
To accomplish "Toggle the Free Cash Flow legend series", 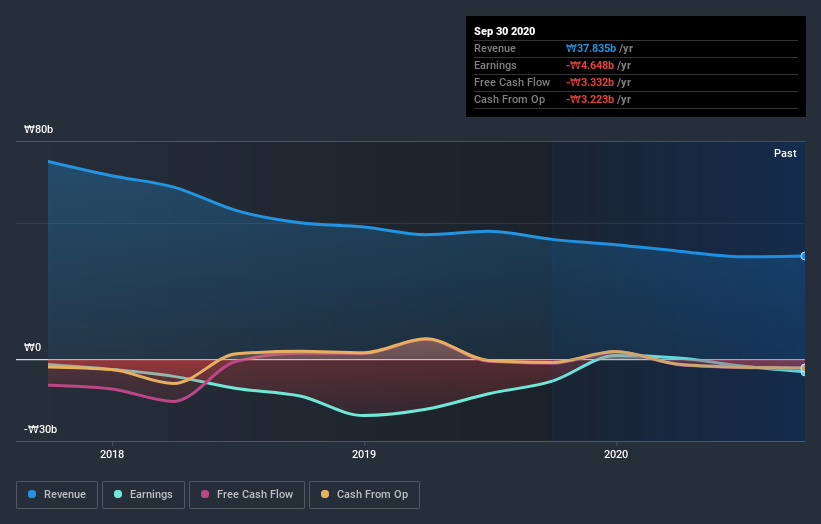I will tap(247, 495).
